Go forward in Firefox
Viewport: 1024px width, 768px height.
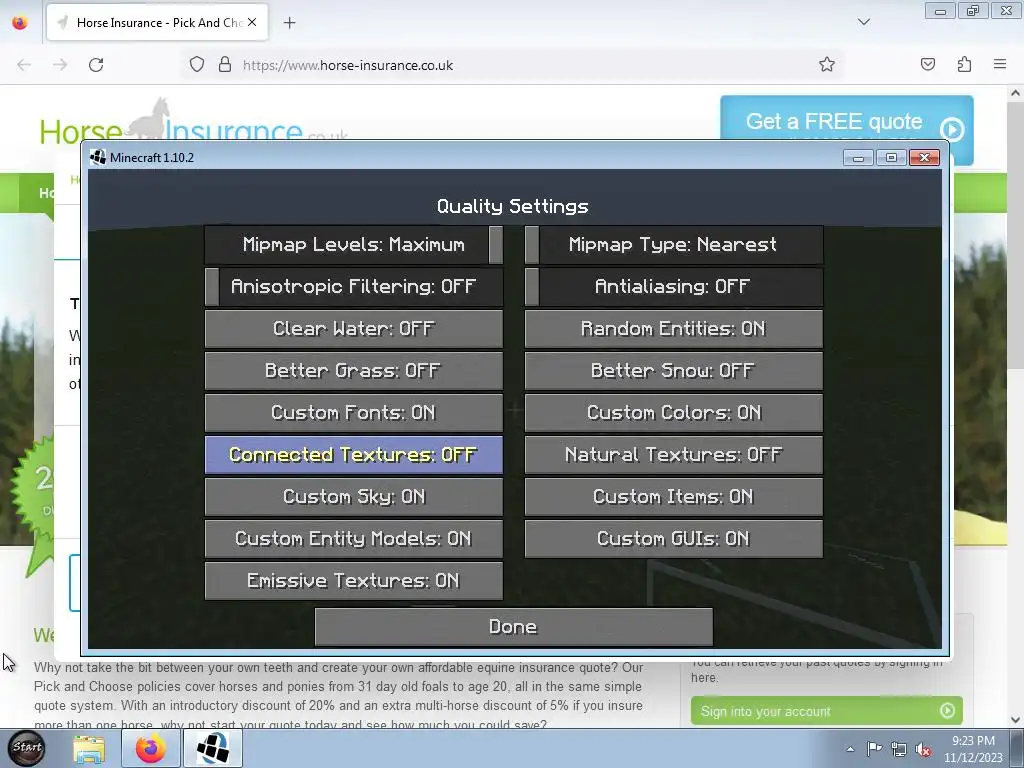[60, 65]
